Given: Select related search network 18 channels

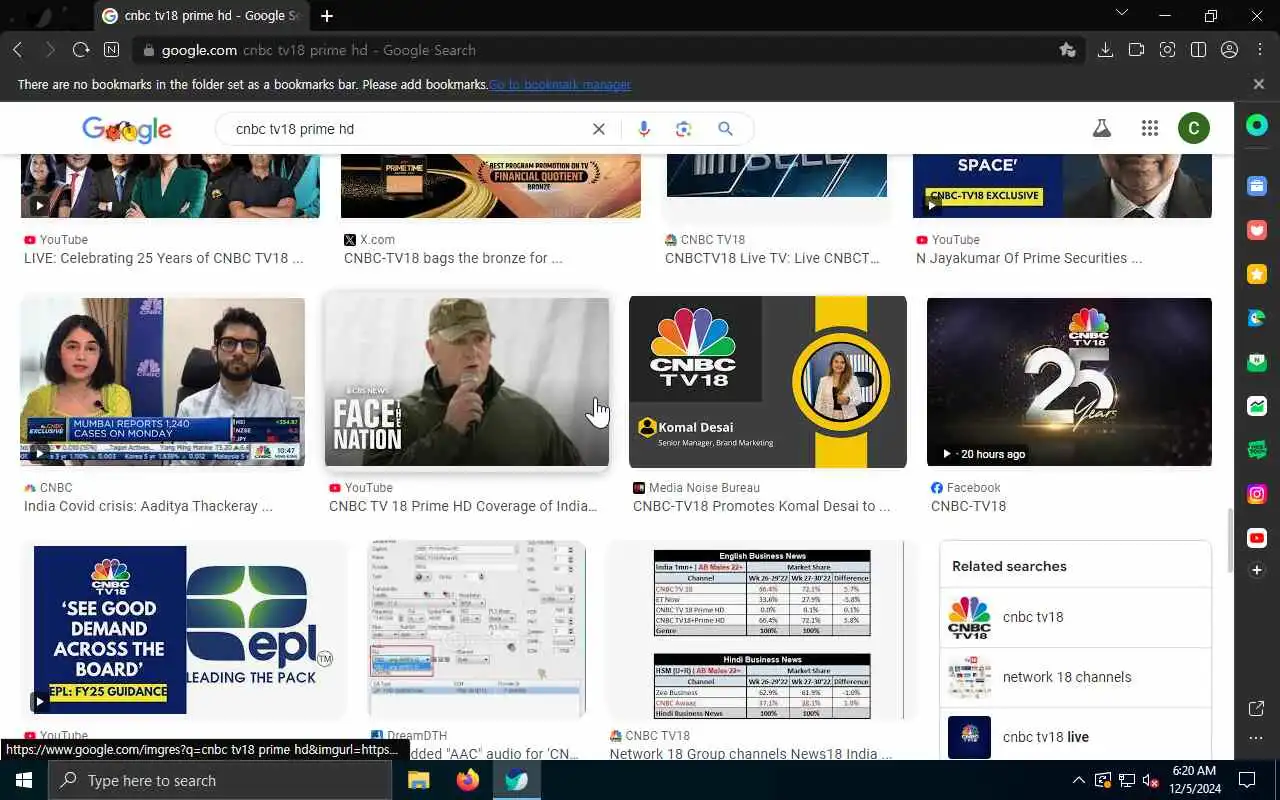Looking at the screenshot, I should (1075, 677).
